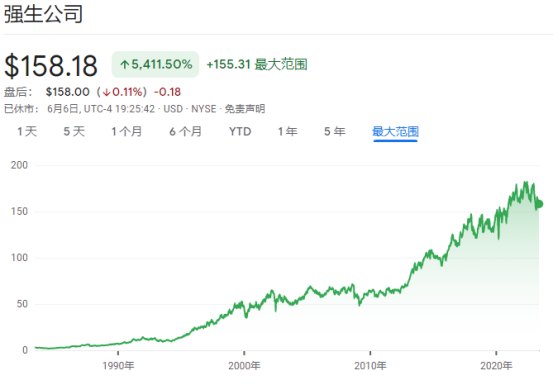This screenshot has width=554, height=386.
Task: Click the $158.18 current price
Action: [51, 66]
